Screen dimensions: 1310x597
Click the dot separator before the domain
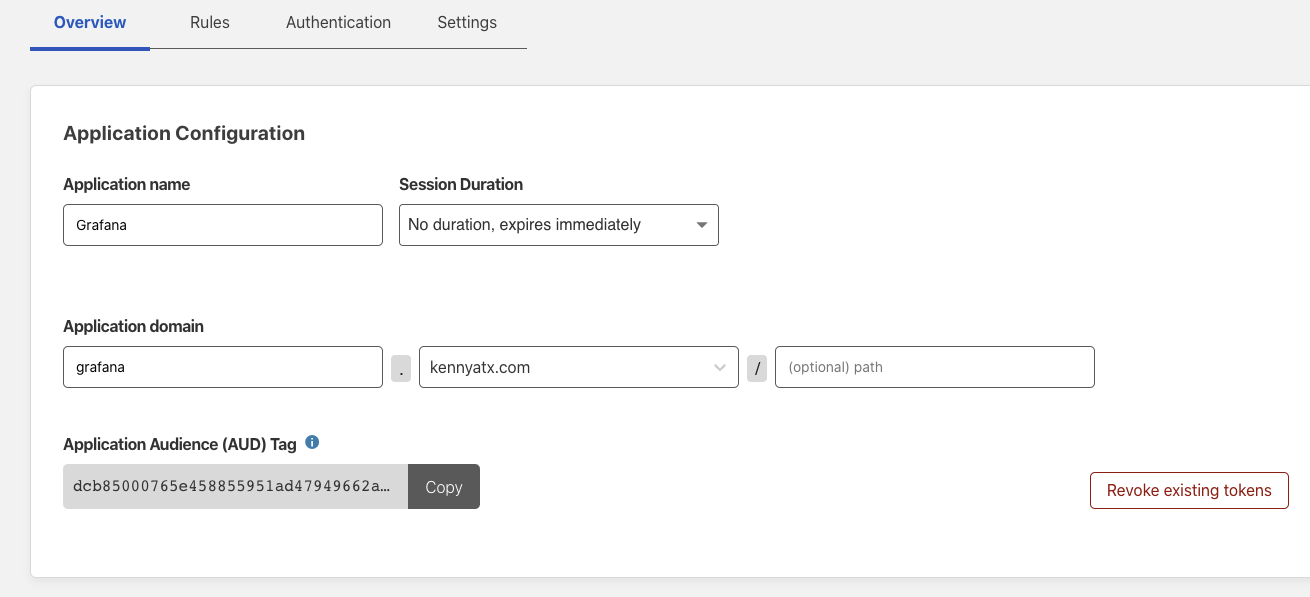point(401,368)
